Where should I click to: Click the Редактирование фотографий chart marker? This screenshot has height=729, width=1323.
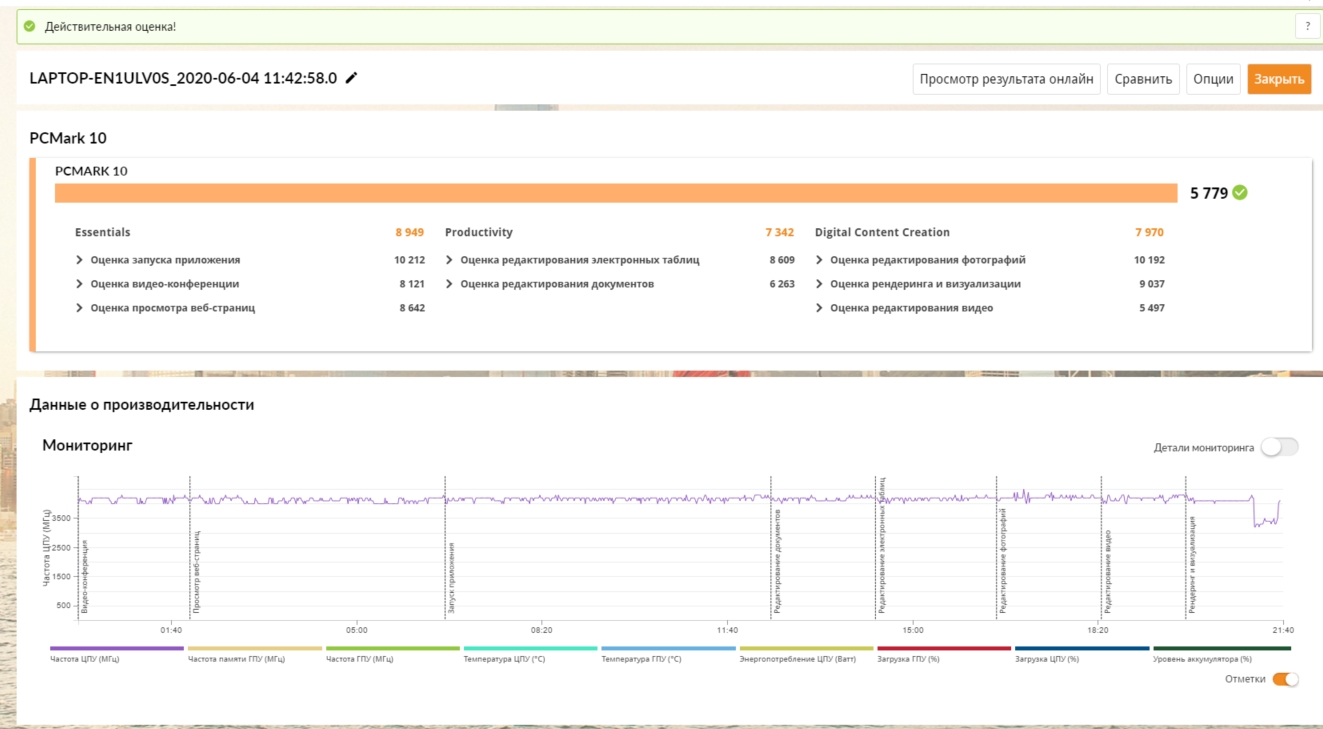coord(1003,561)
